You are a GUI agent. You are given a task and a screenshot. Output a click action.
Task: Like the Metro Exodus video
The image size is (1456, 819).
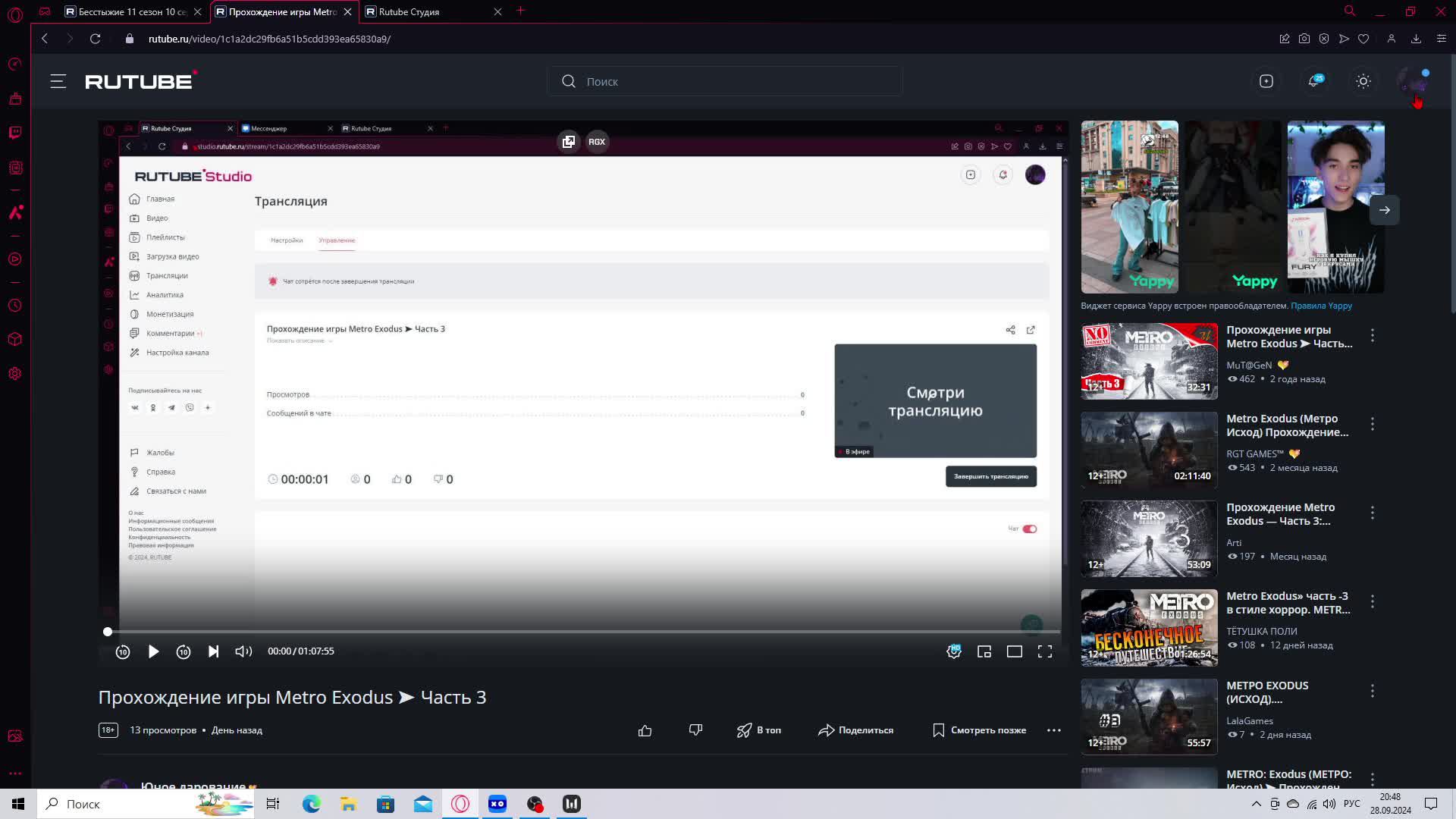click(x=645, y=730)
